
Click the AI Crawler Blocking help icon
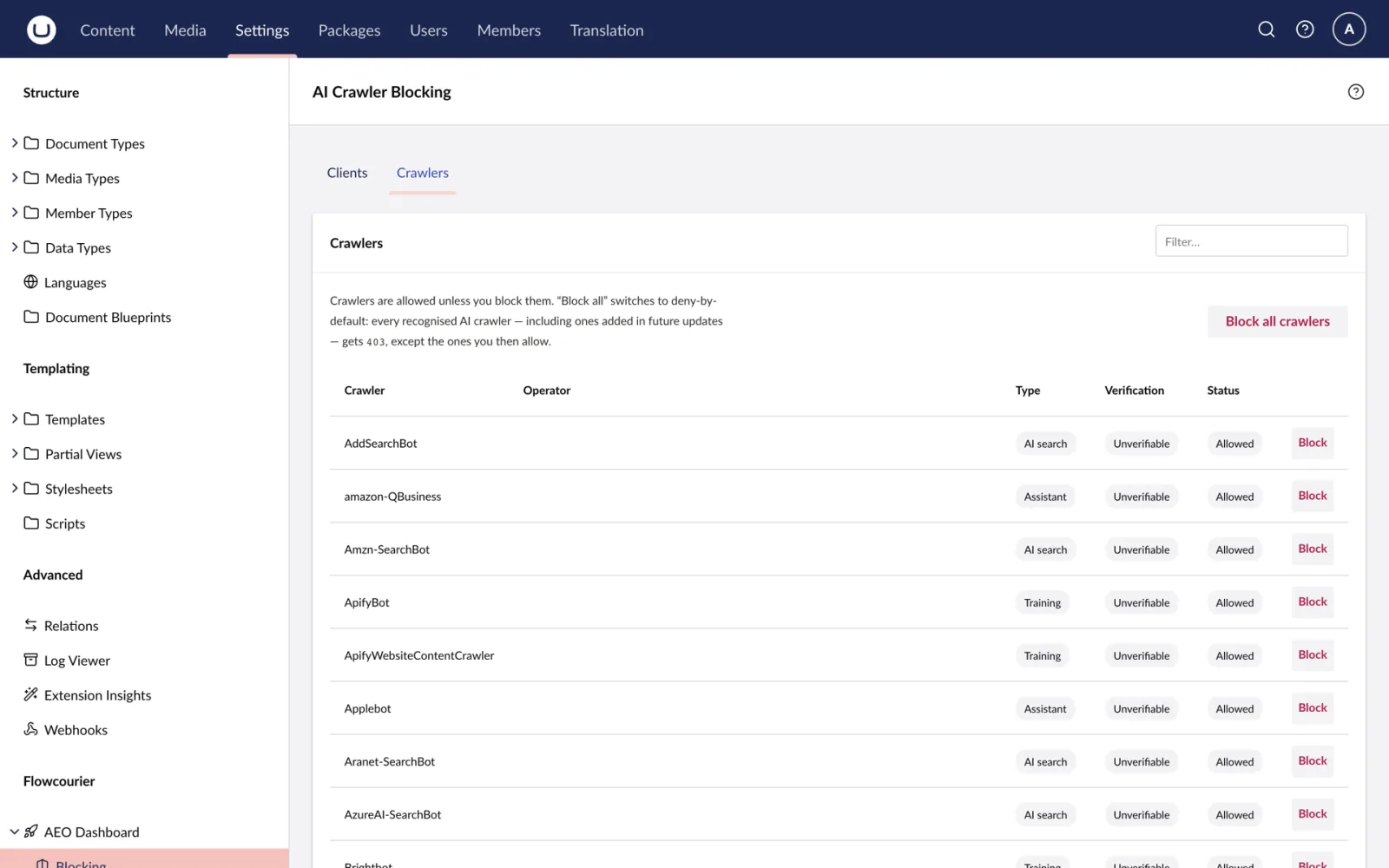1356,92
